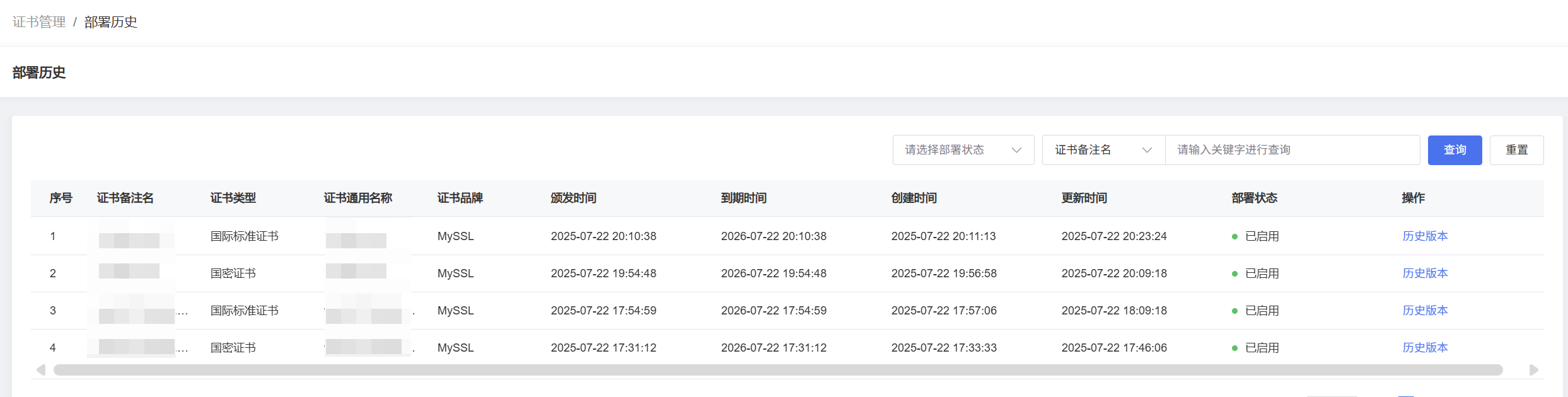Click the 部署历史 page title
This screenshot has width=1568, height=397.
(x=39, y=72)
